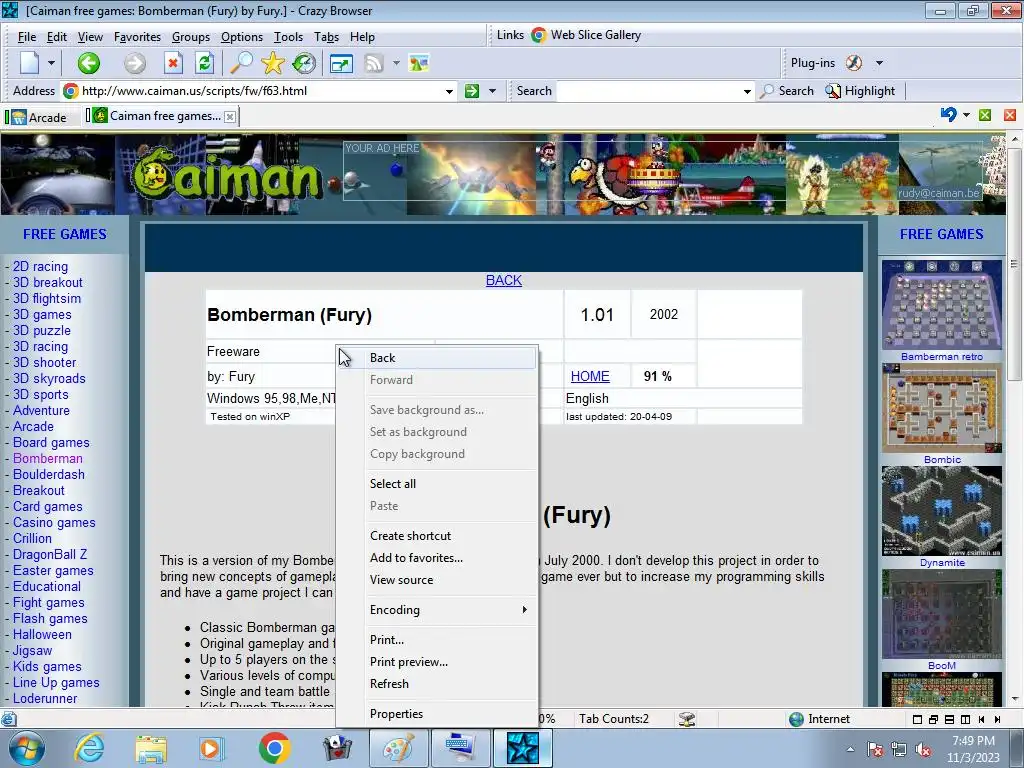Click the grey Forward arrow toolbar button

[x=135, y=63]
